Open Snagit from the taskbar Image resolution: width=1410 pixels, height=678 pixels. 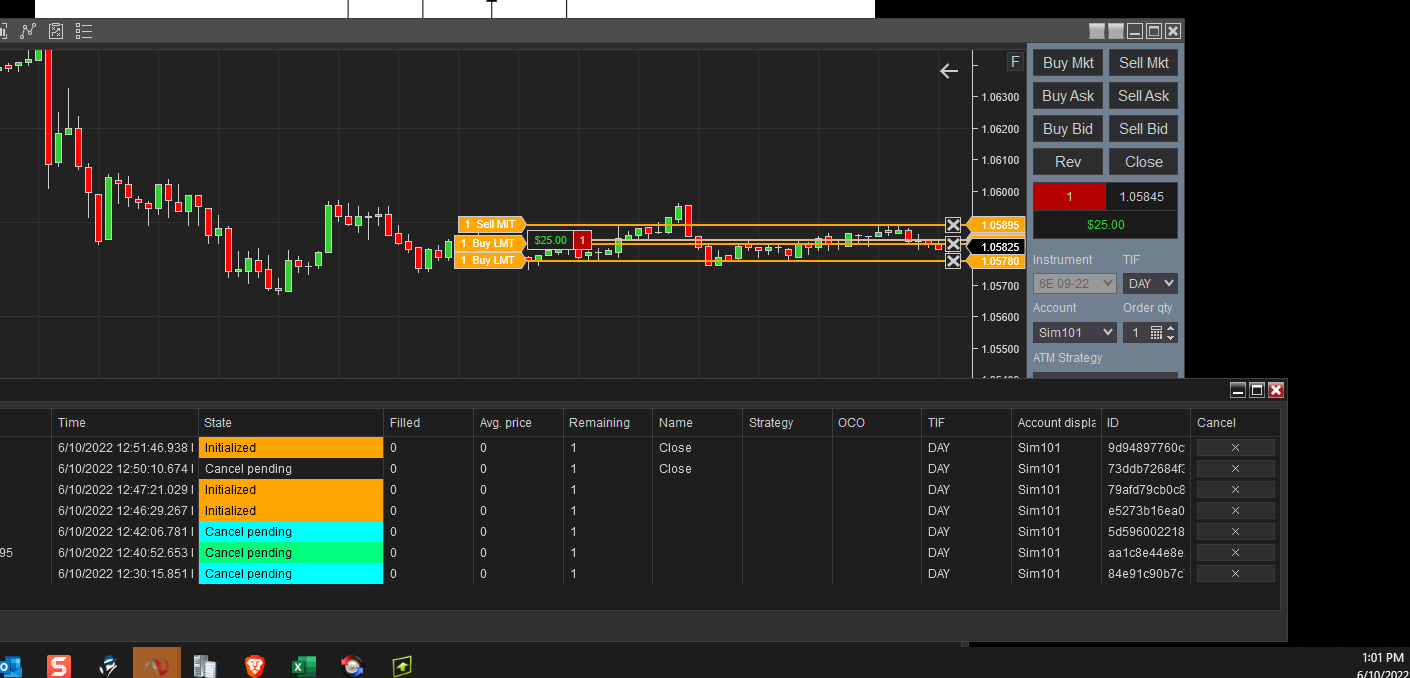pos(60,665)
